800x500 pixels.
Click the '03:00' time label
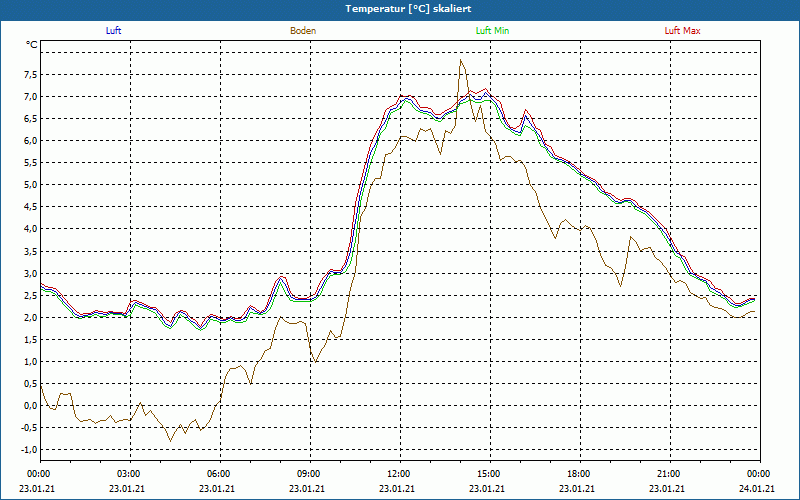tap(130, 474)
